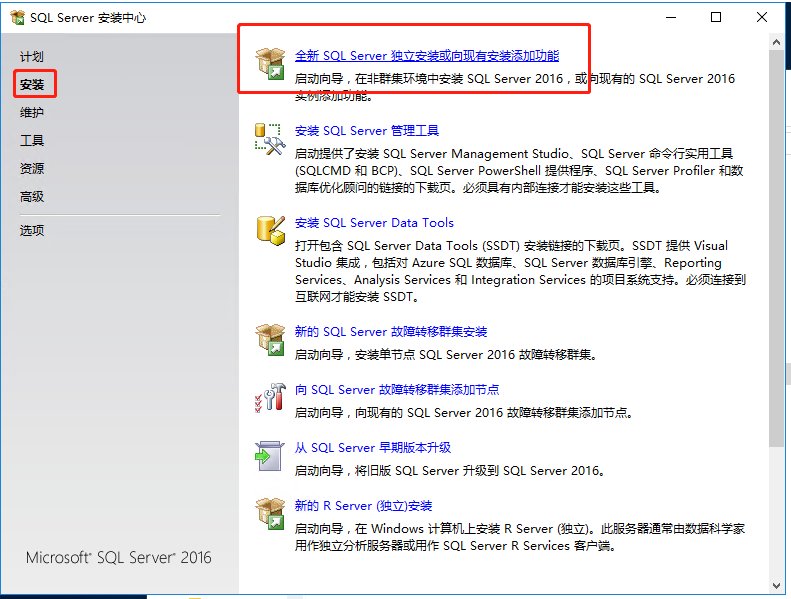791x599 pixels.
Task: Click the add node to cluster icon
Action: [270, 397]
